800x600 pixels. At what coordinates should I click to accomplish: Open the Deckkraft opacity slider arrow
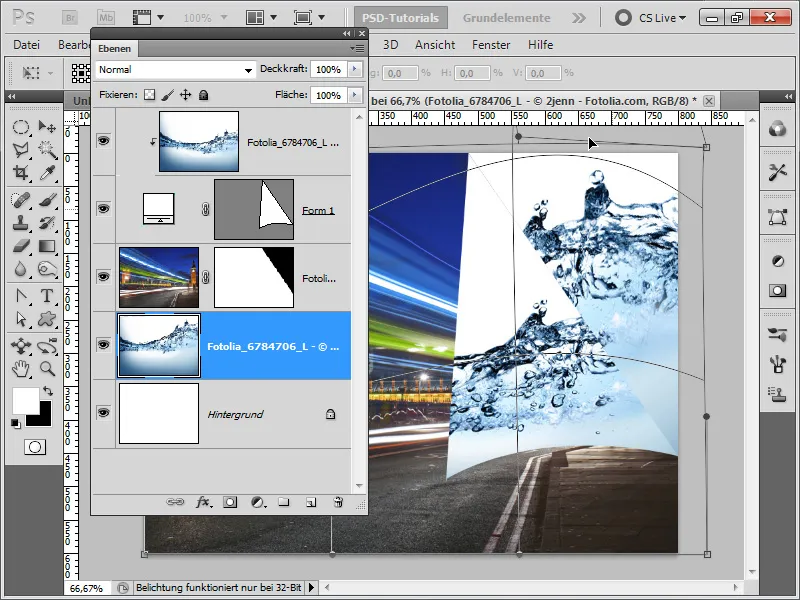click(355, 69)
